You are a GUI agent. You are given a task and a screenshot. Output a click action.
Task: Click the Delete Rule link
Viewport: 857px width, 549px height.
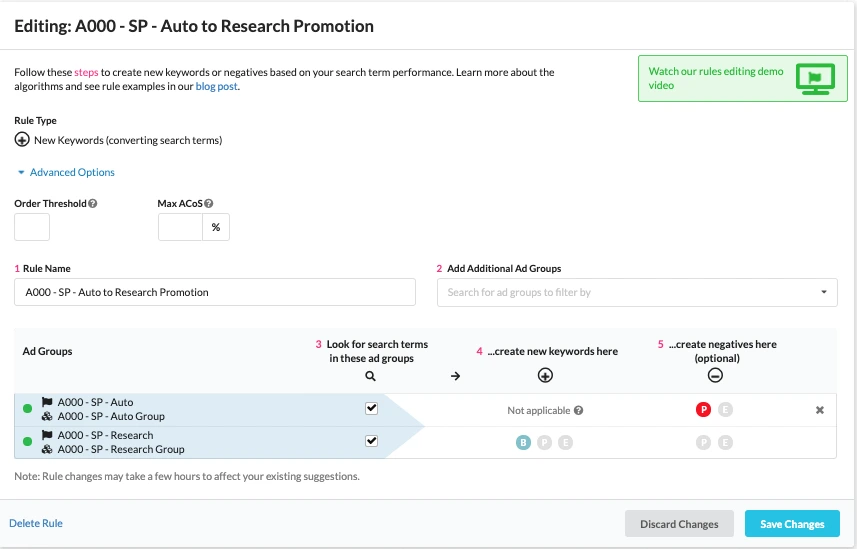tap(36, 523)
